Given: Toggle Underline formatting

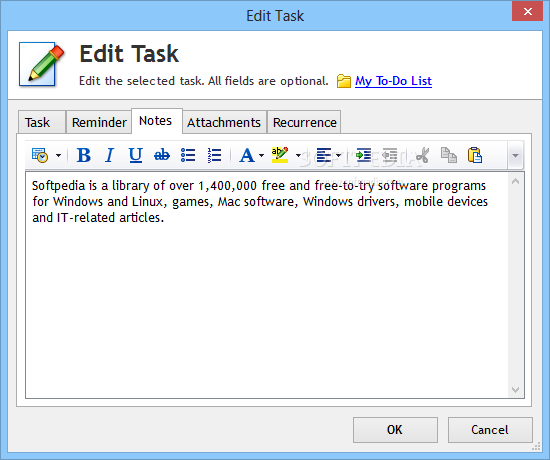Looking at the screenshot, I should coord(135,155).
